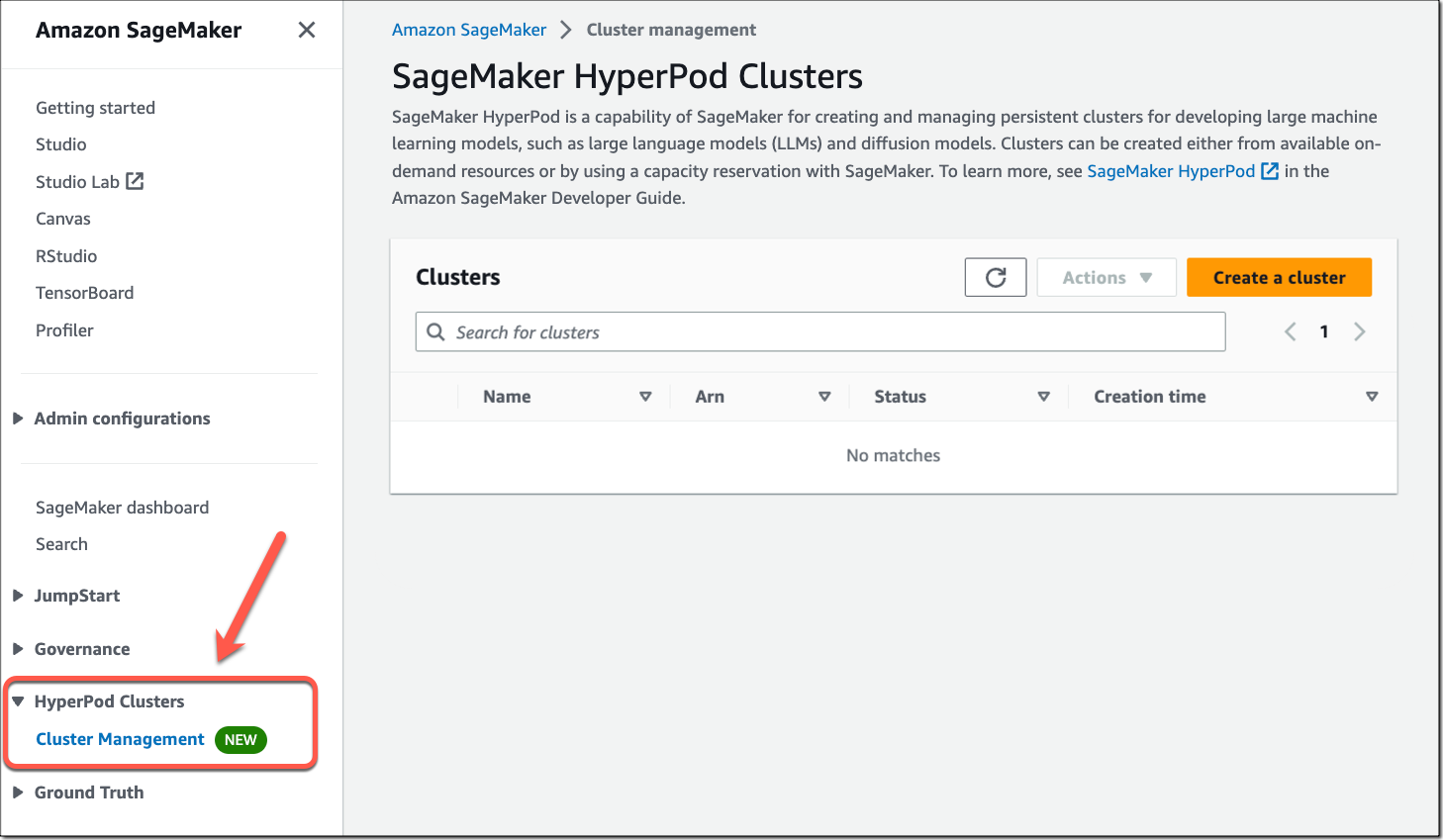Expand the Governance section
This screenshot has width=1443, height=840.
click(x=18, y=649)
